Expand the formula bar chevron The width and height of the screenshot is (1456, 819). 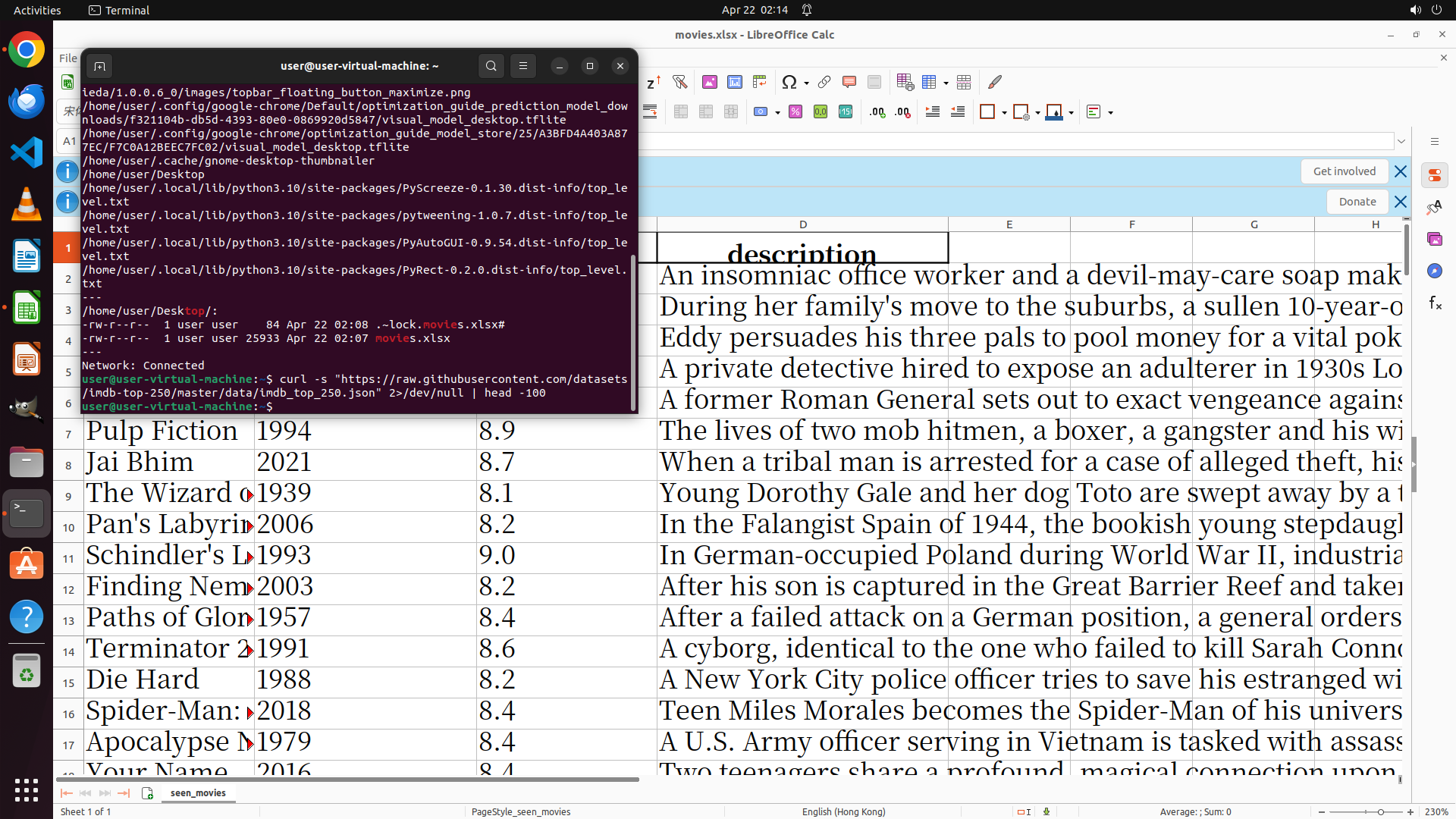tap(1401, 141)
